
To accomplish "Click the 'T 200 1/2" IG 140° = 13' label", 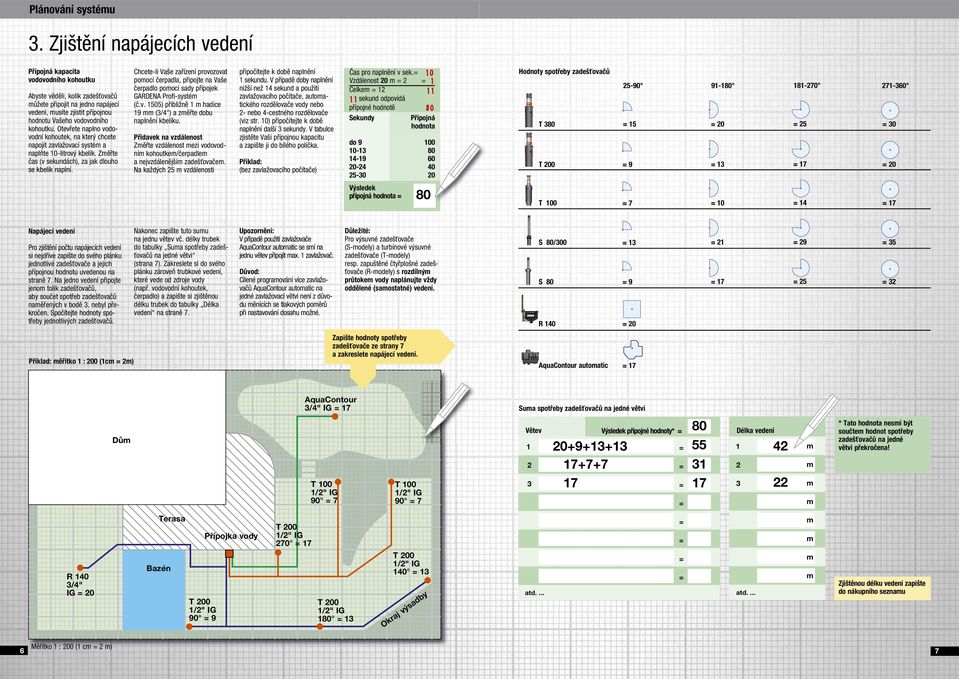I will 410,563.
